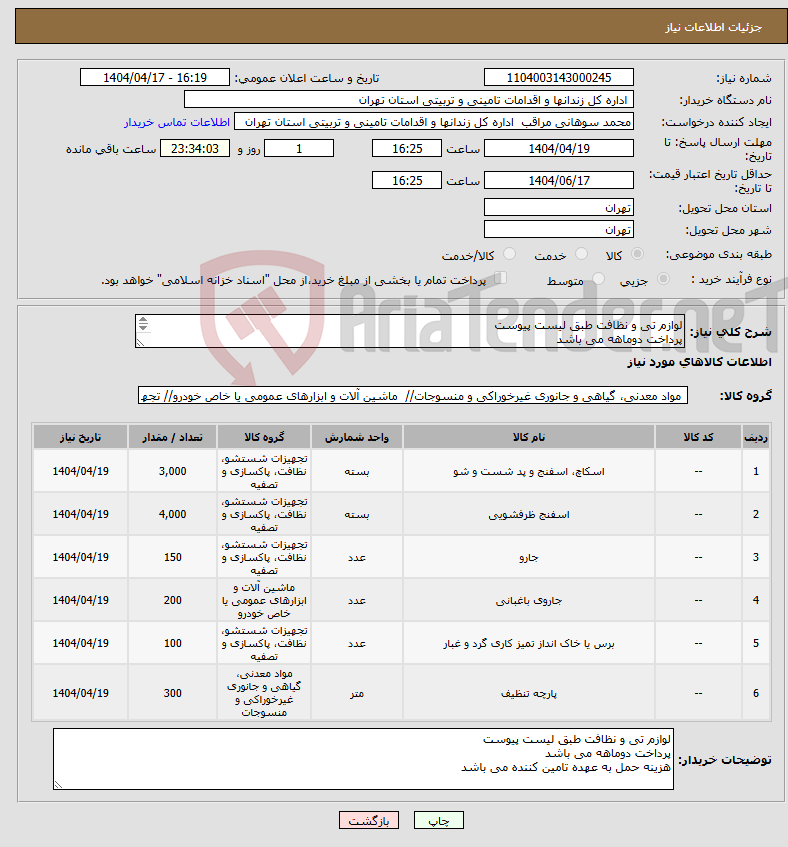Click the delivery city field تهران
The image size is (788, 847).
558,230
